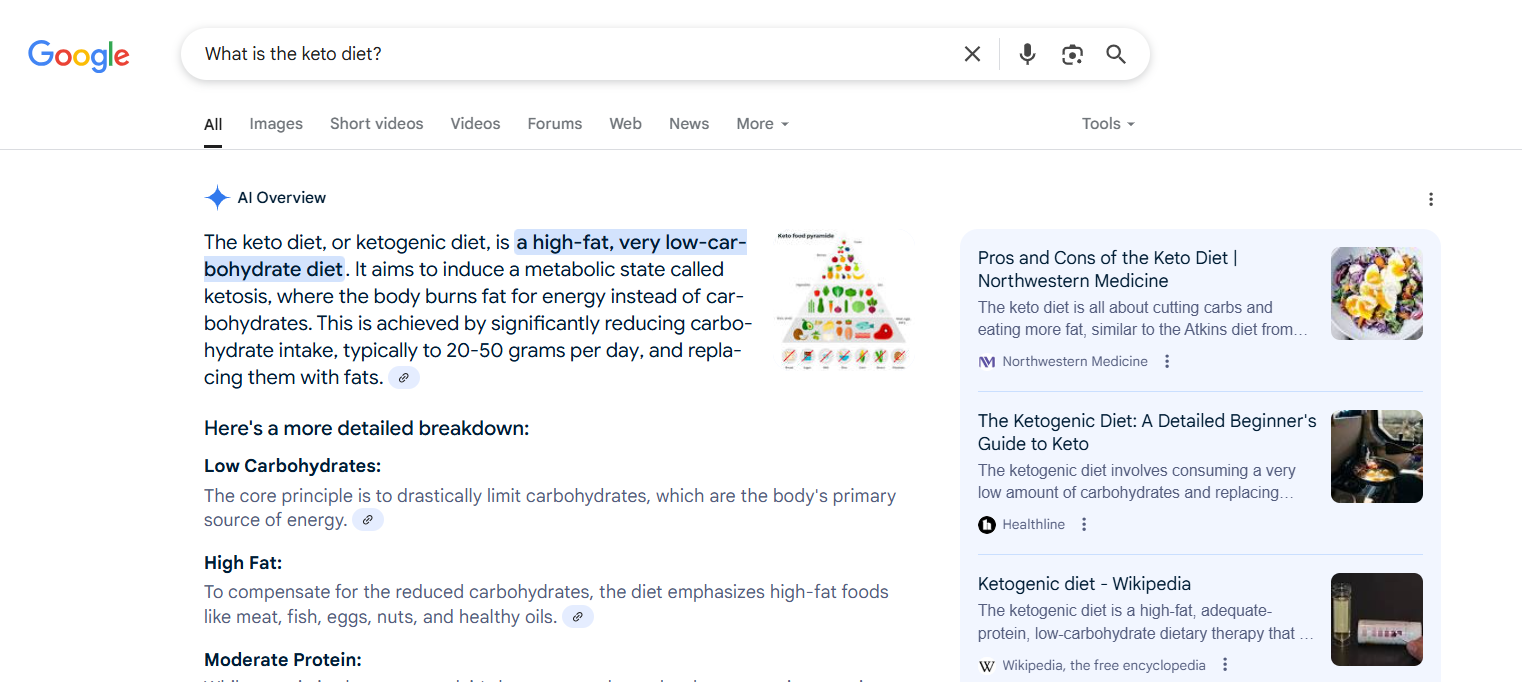Select the News search tab
1522x682 pixels.
pos(688,123)
